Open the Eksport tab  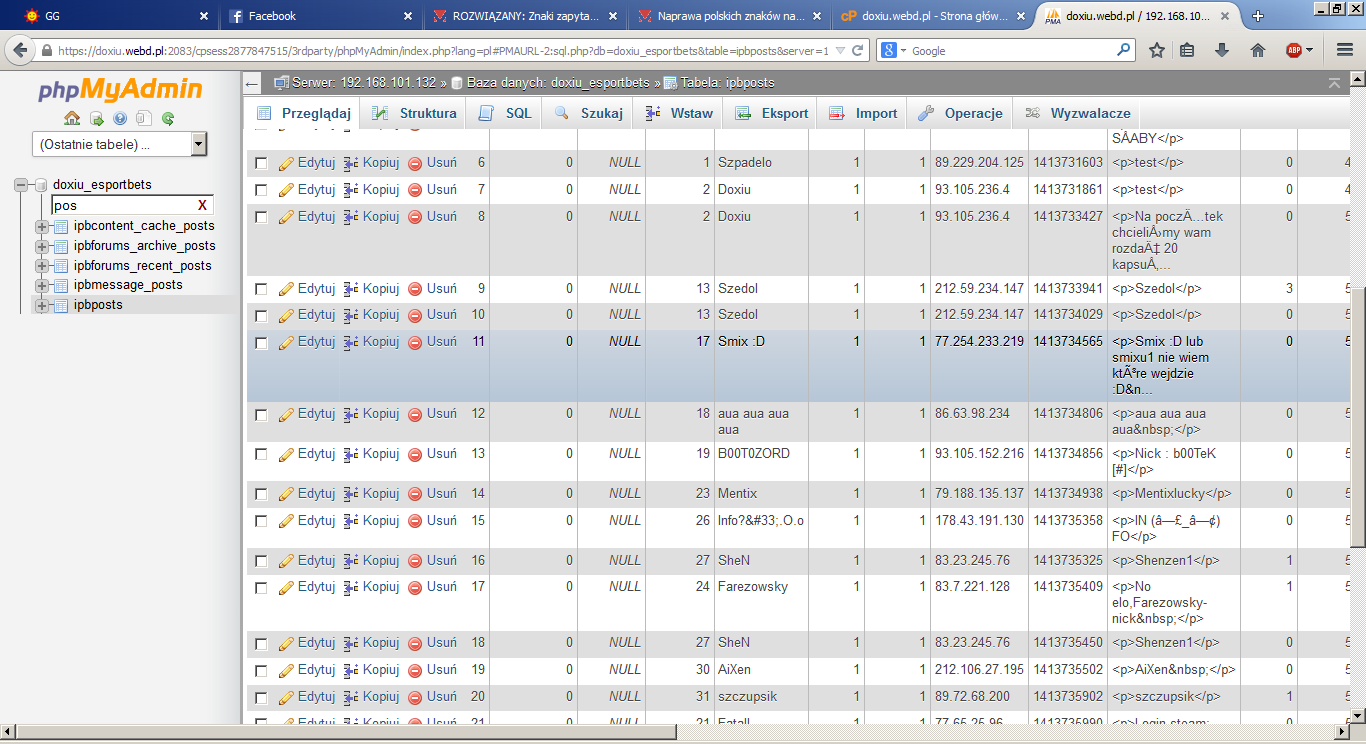click(772, 113)
